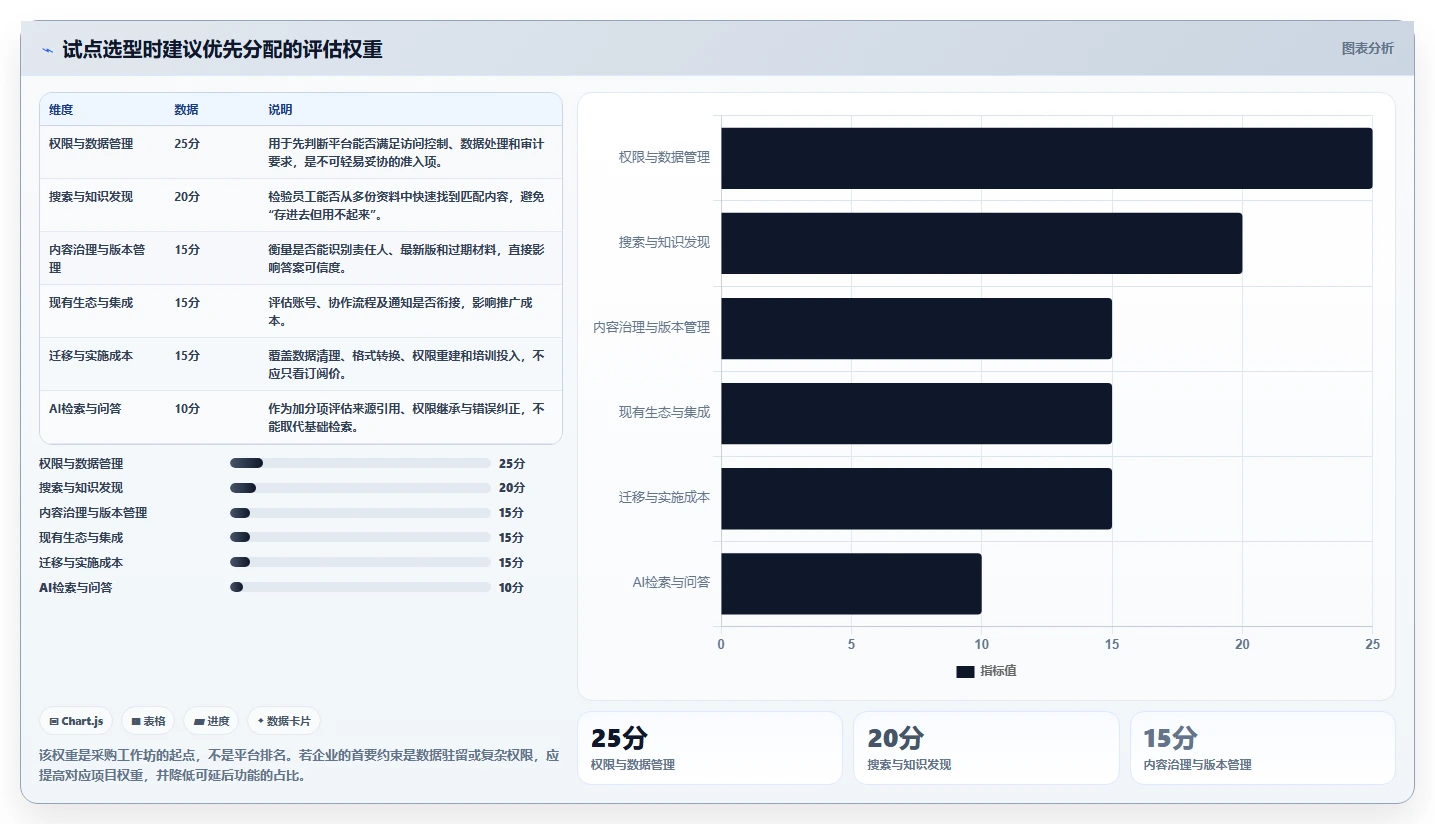
Task: Click the 搜索与知识发现 progress bar
Action: [360, 488]
